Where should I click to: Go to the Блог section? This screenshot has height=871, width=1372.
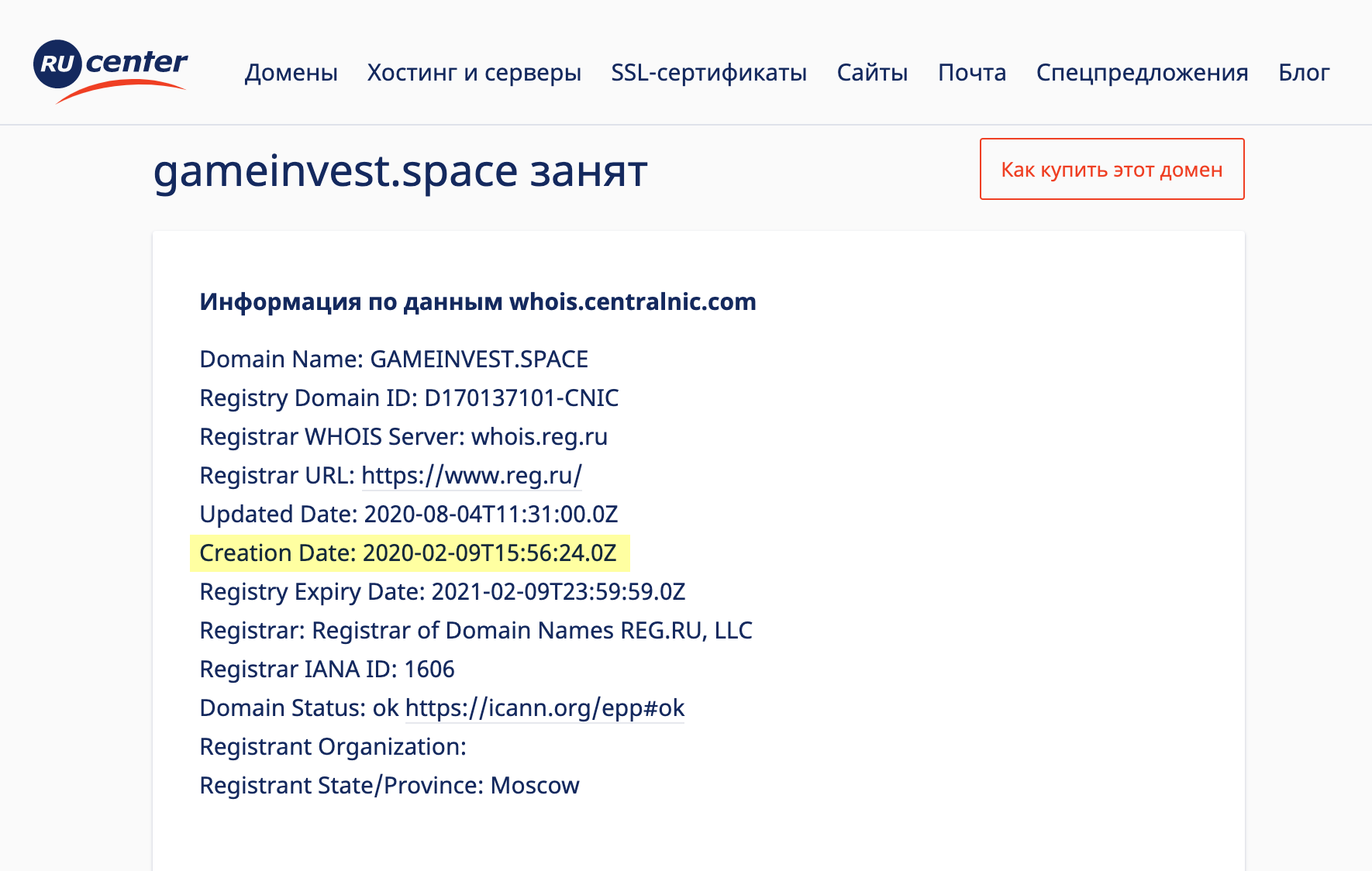pos(1304,73)
